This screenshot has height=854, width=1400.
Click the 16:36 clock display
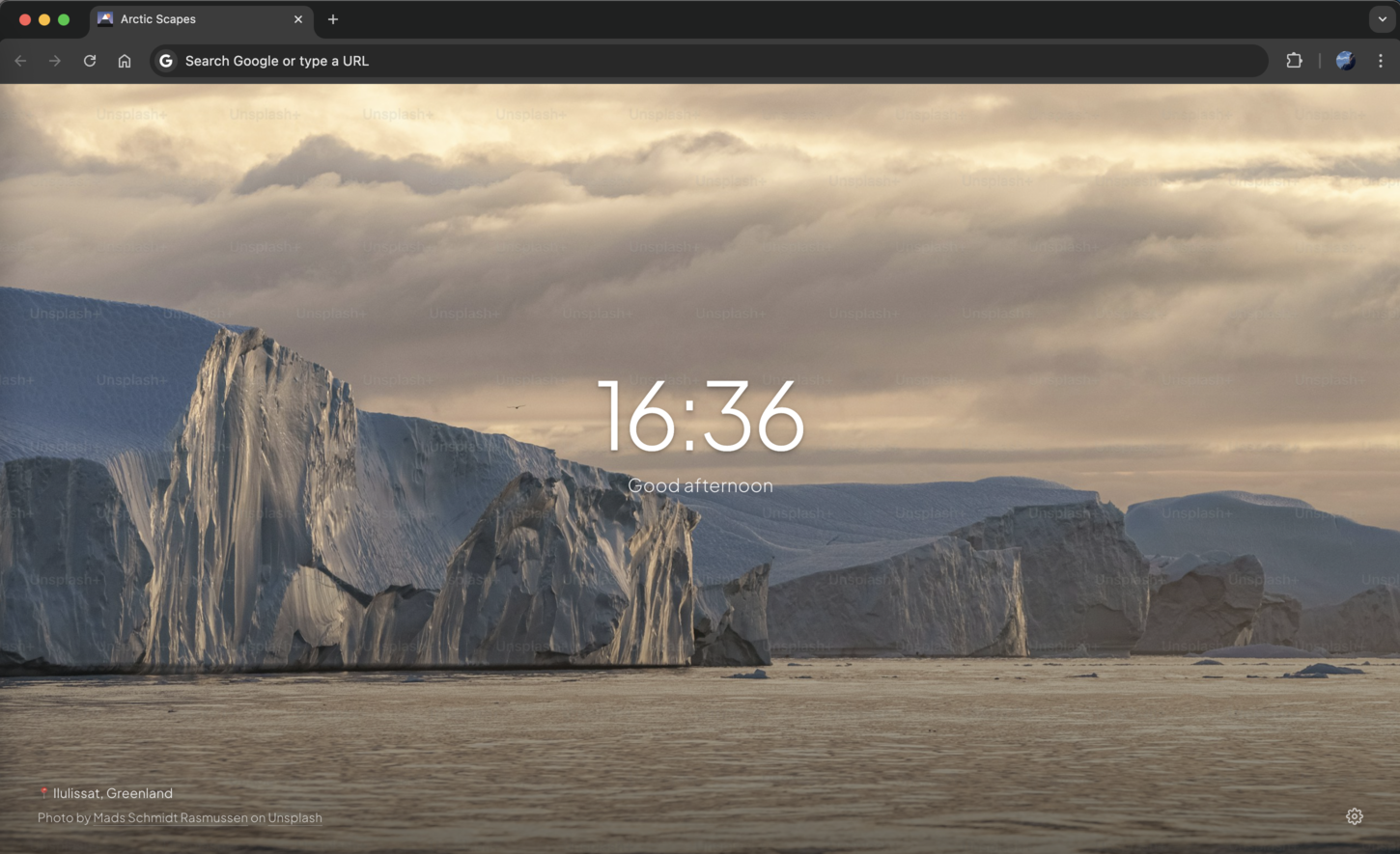click(x=700, y=416)
